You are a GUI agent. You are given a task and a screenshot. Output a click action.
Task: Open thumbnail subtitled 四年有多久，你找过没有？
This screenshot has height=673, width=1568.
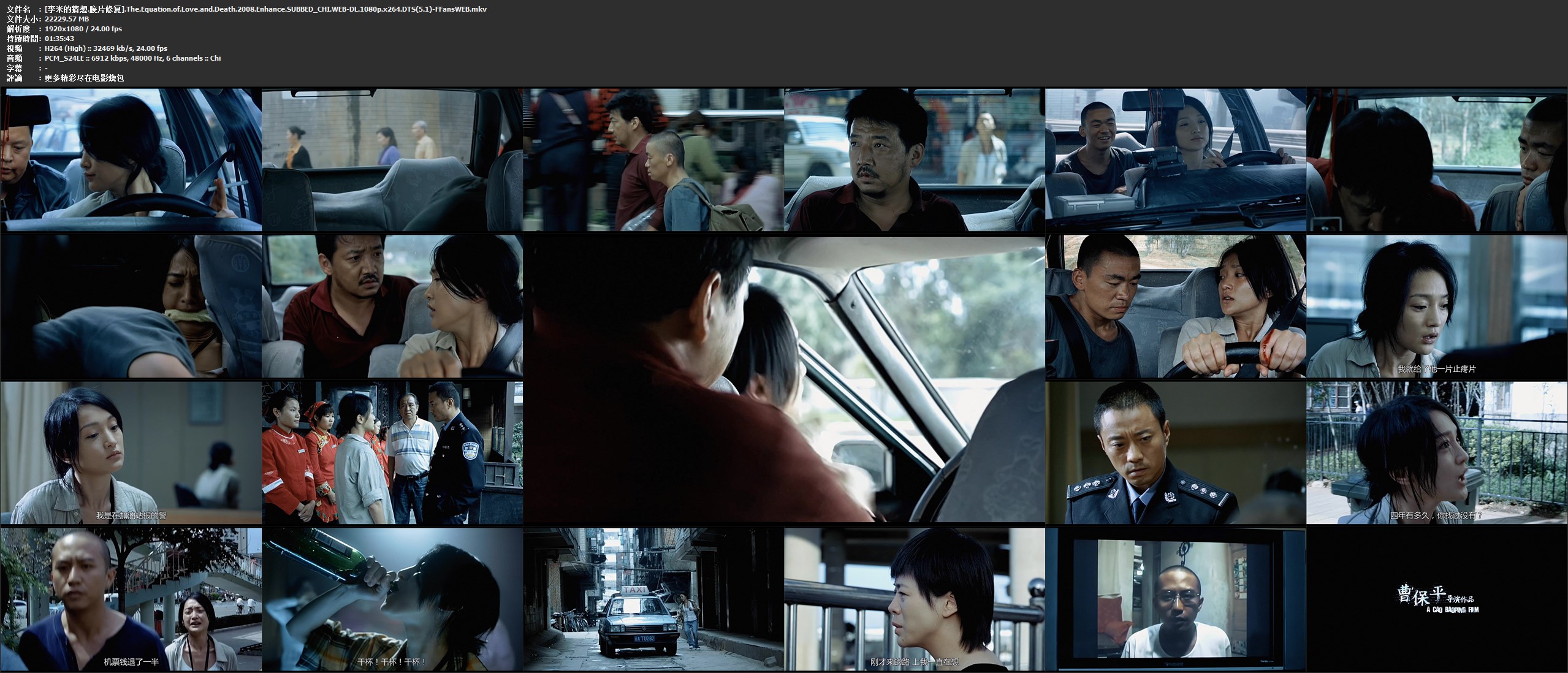click(x=1437, y=453)
